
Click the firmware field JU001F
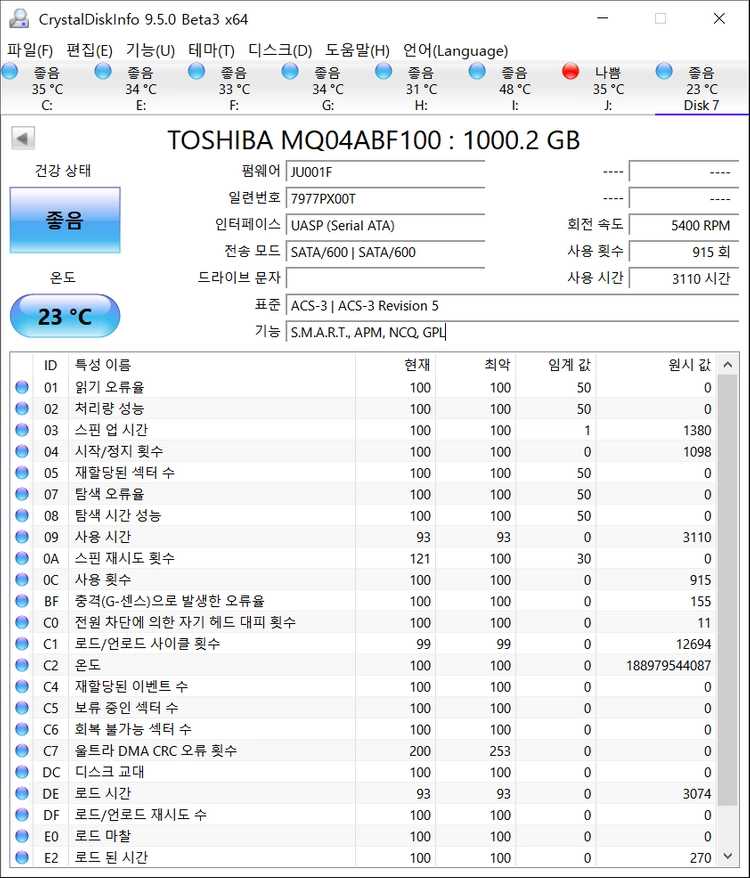click(385, 171)
